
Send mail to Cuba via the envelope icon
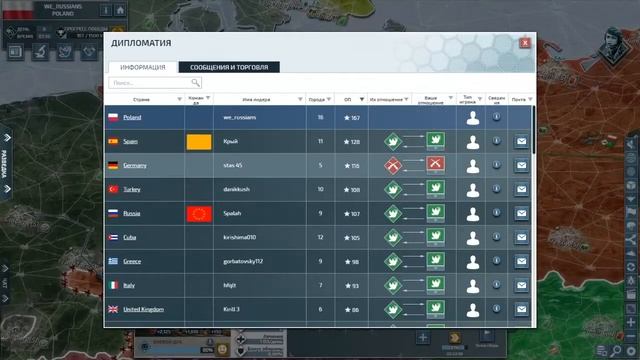(521, 237)
